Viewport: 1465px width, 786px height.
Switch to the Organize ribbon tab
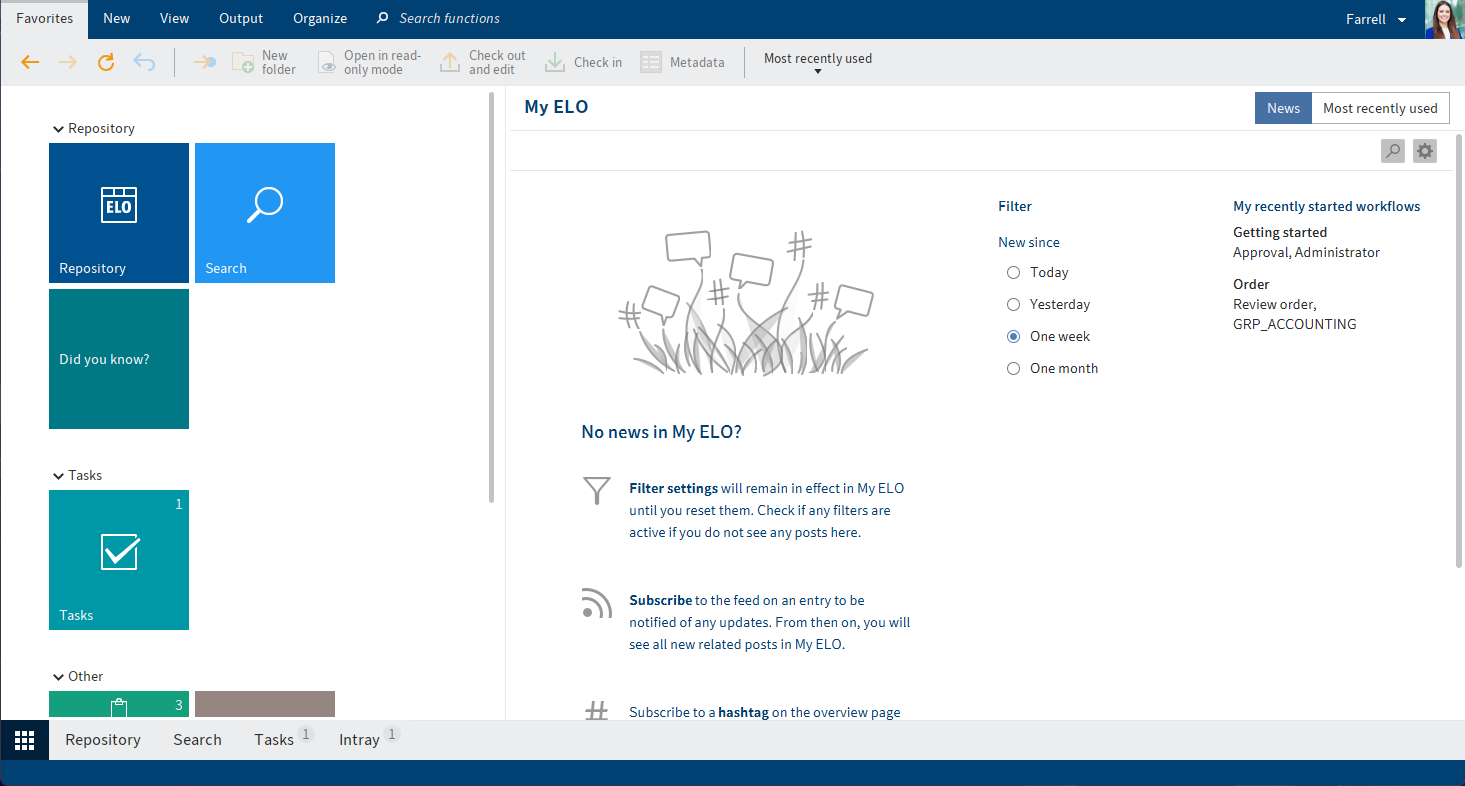tap(320, 19)
